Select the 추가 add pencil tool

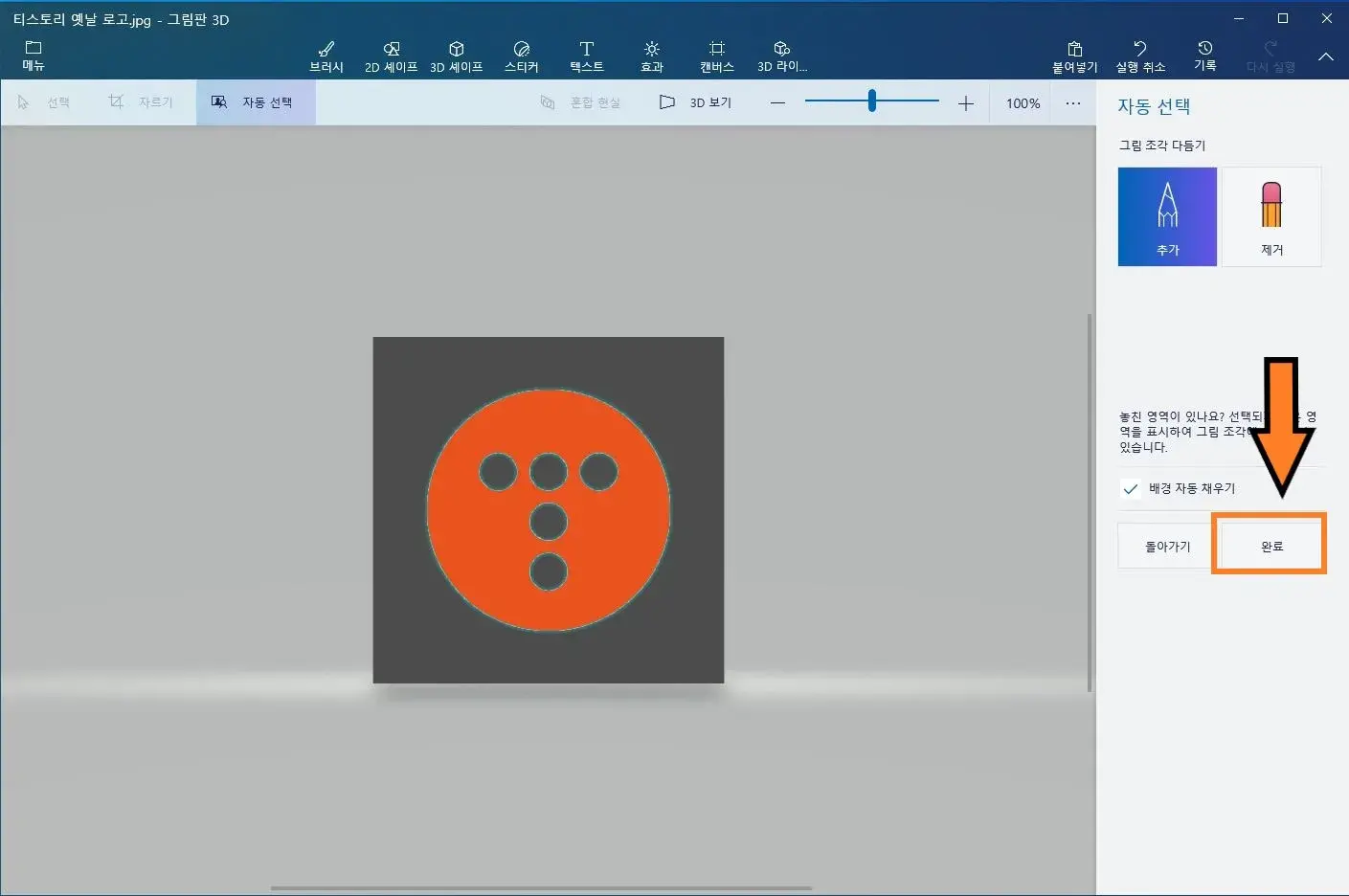coord(1167,216)
